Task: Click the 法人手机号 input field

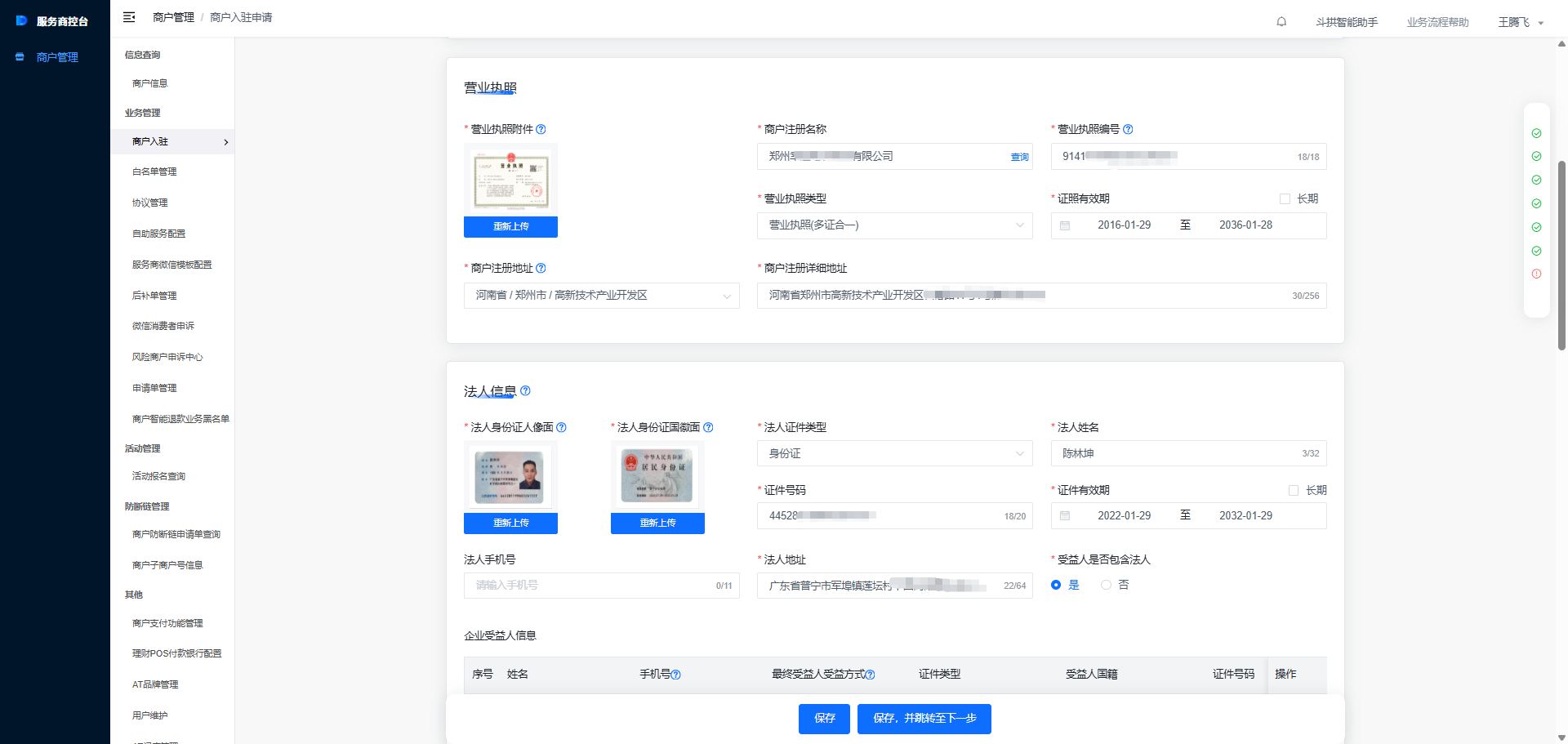Action: point(602,586)
